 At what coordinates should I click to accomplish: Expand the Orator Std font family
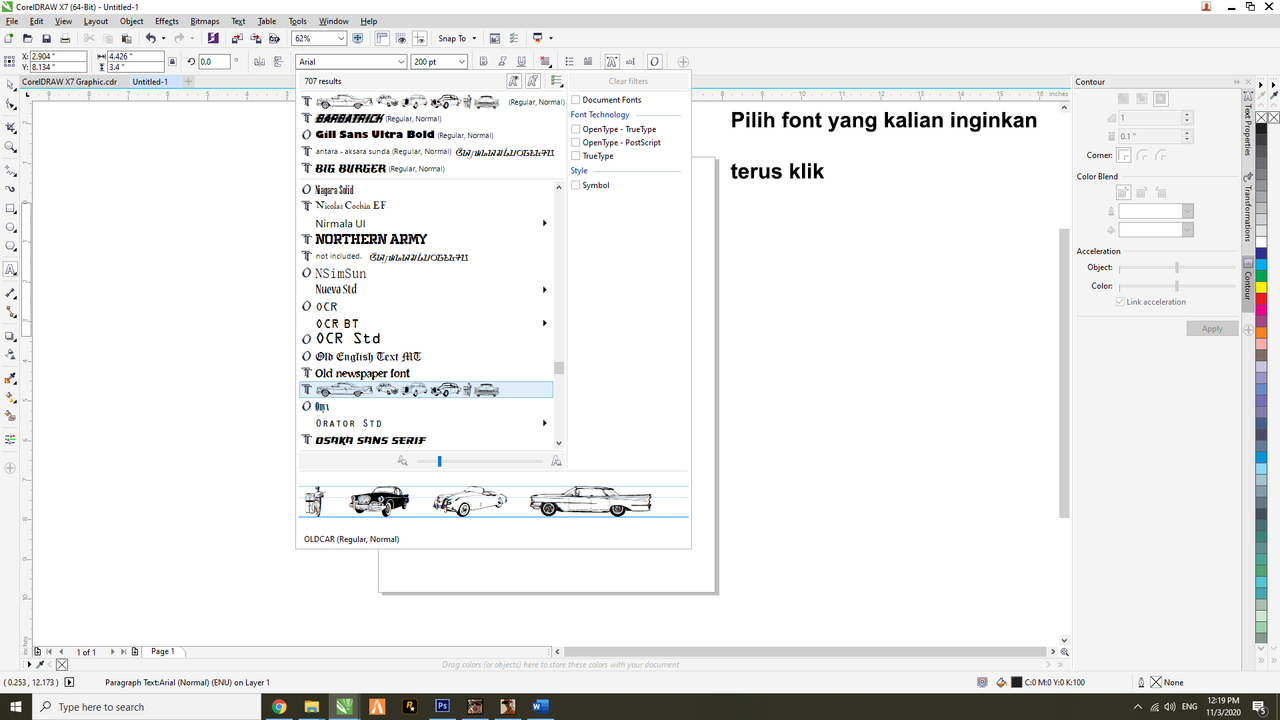[545, 424]
